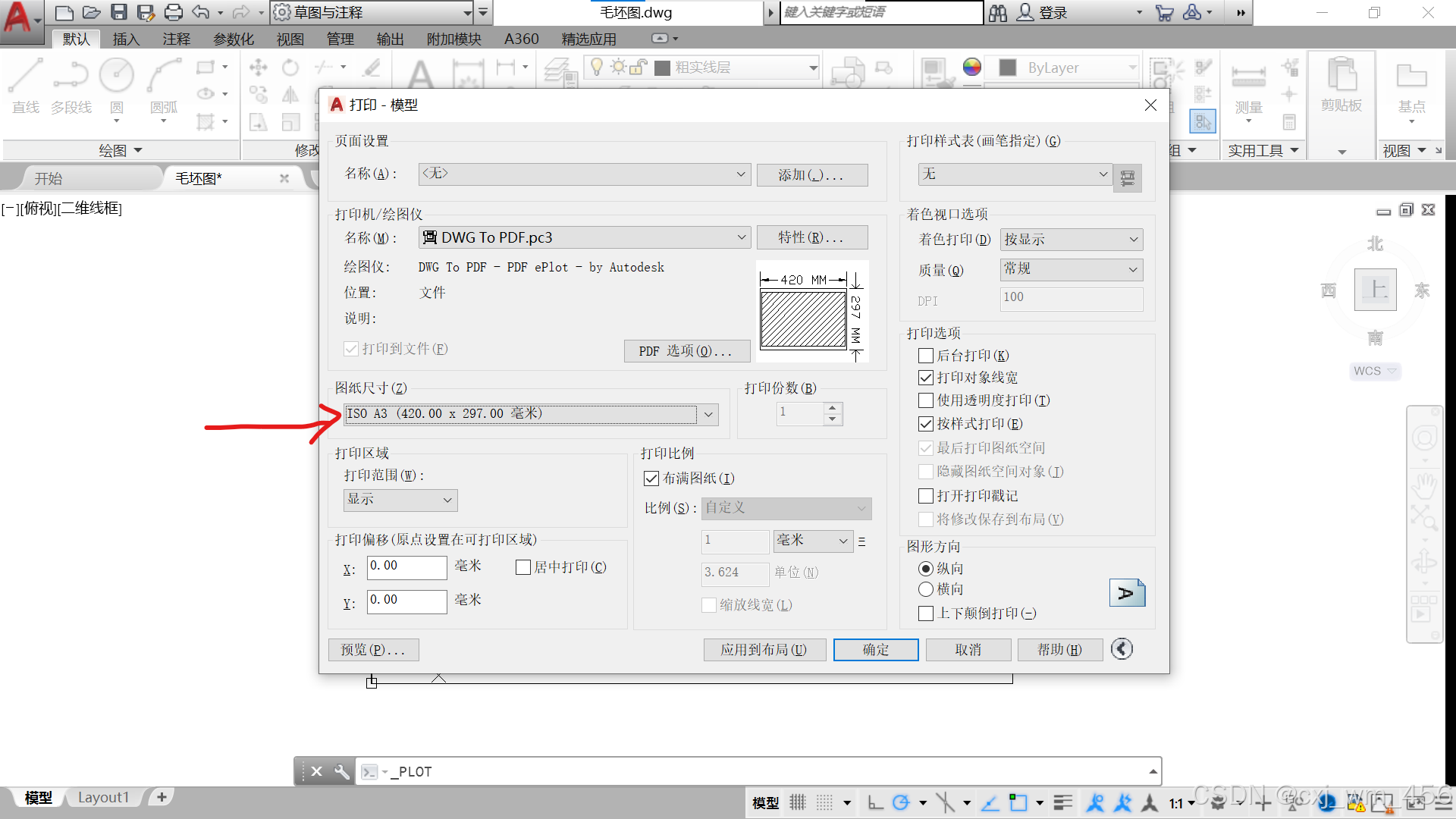Select the 横向 landscape radio button

(x=925, y=589)
